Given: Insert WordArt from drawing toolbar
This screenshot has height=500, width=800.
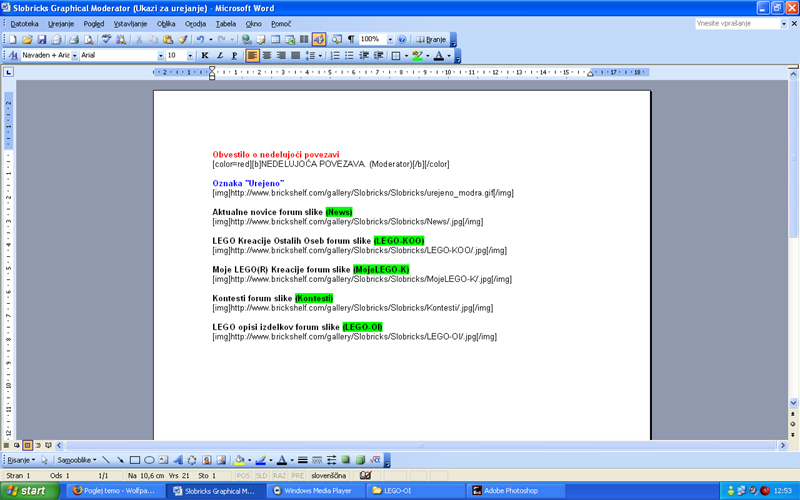Looking at the screenshot, I should point(178,460).
